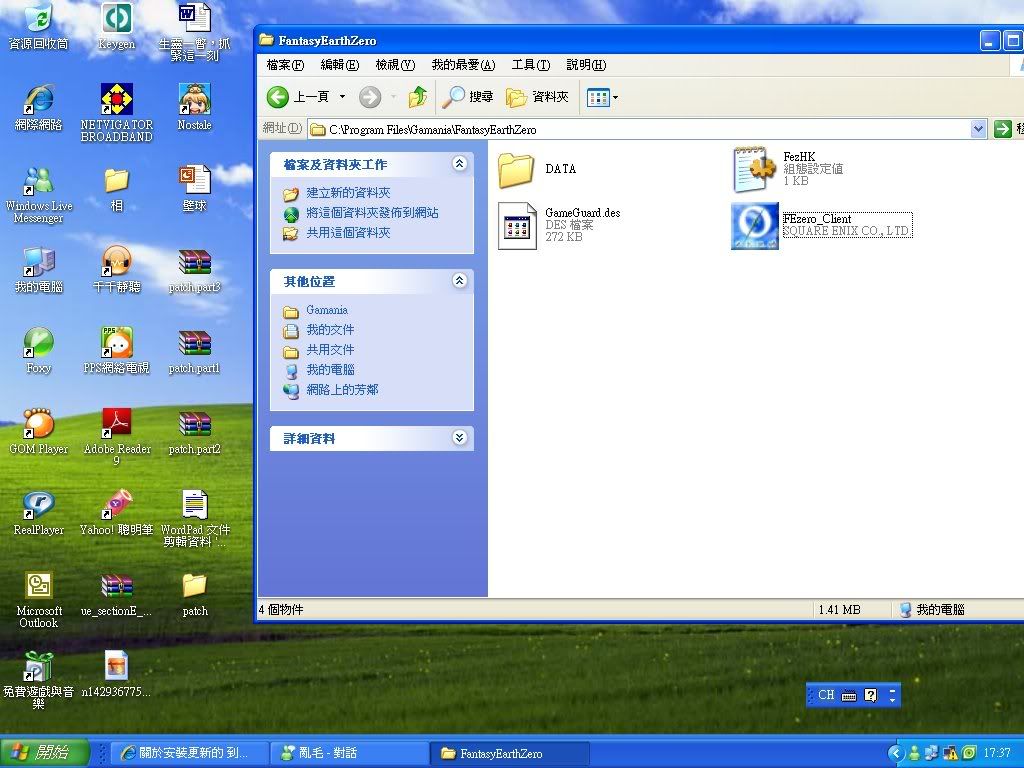The height and width of the screenshot is (768, 1024).
Task: Select the n142936775 image file icon
Action: tap(116, 675)
